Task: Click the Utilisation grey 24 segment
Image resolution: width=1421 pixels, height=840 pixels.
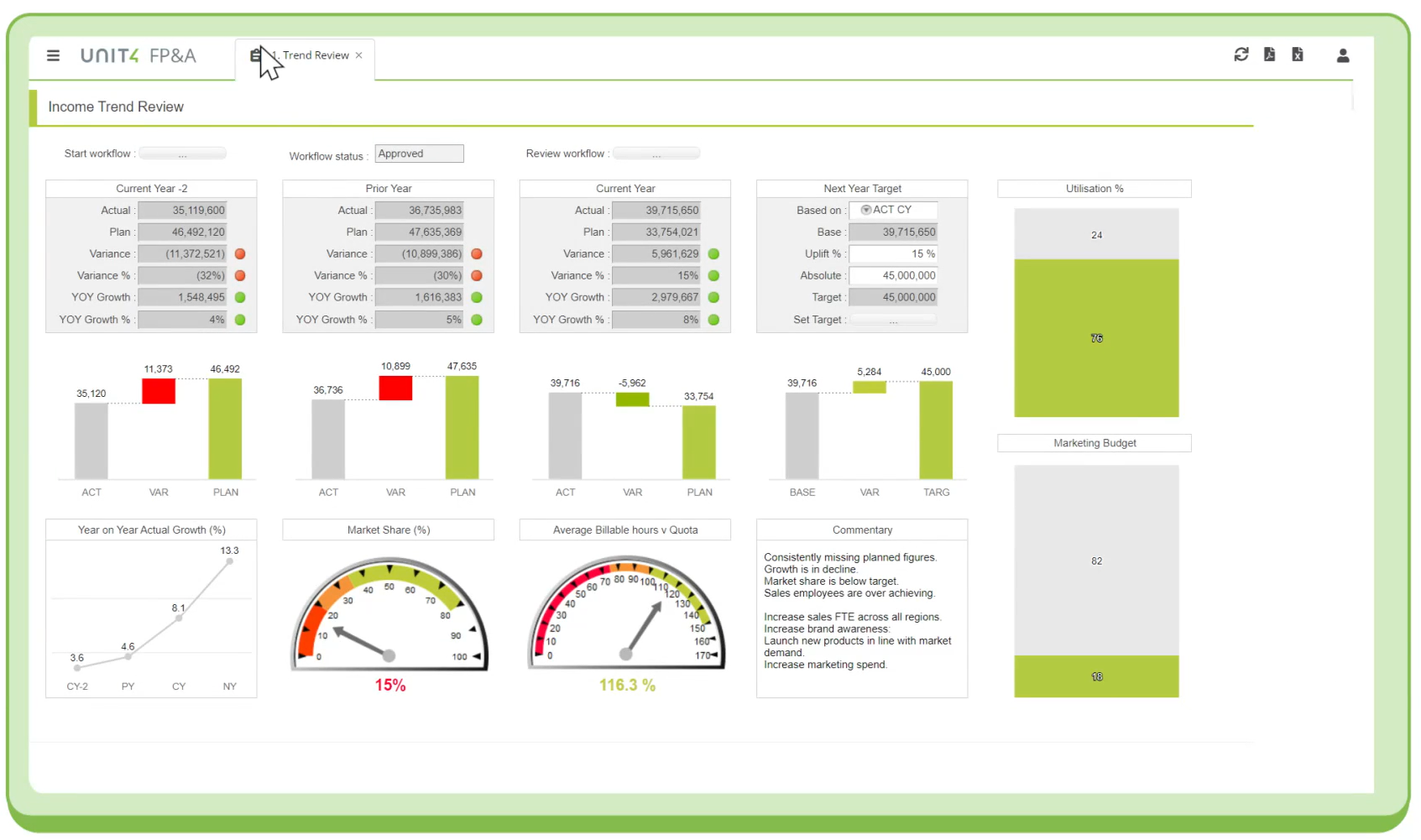Action: click(x=1096, y=234)
